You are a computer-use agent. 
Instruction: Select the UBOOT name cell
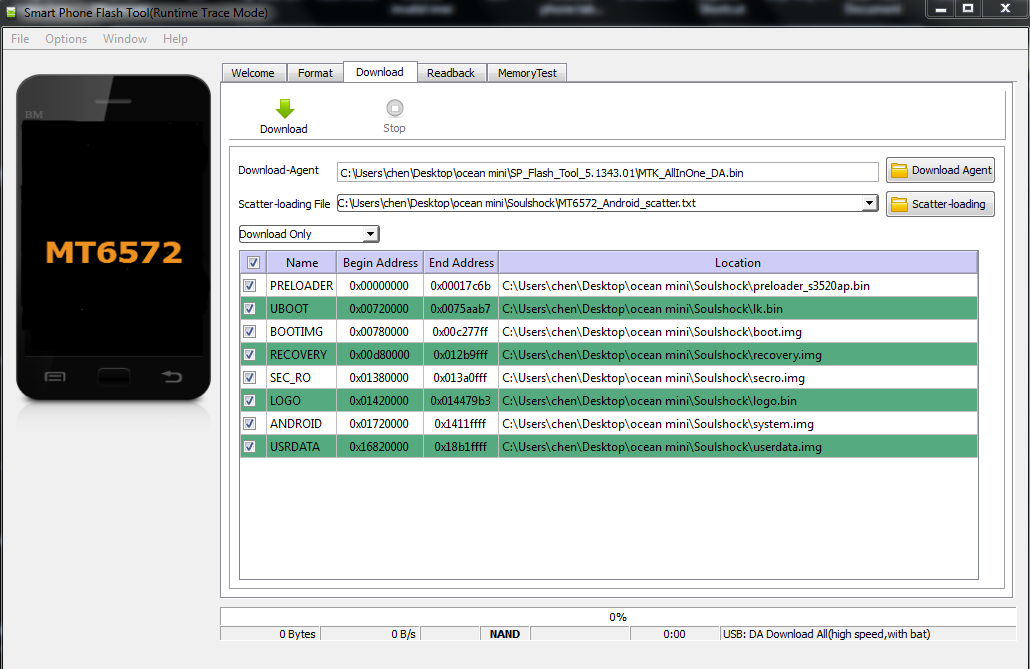302,309
